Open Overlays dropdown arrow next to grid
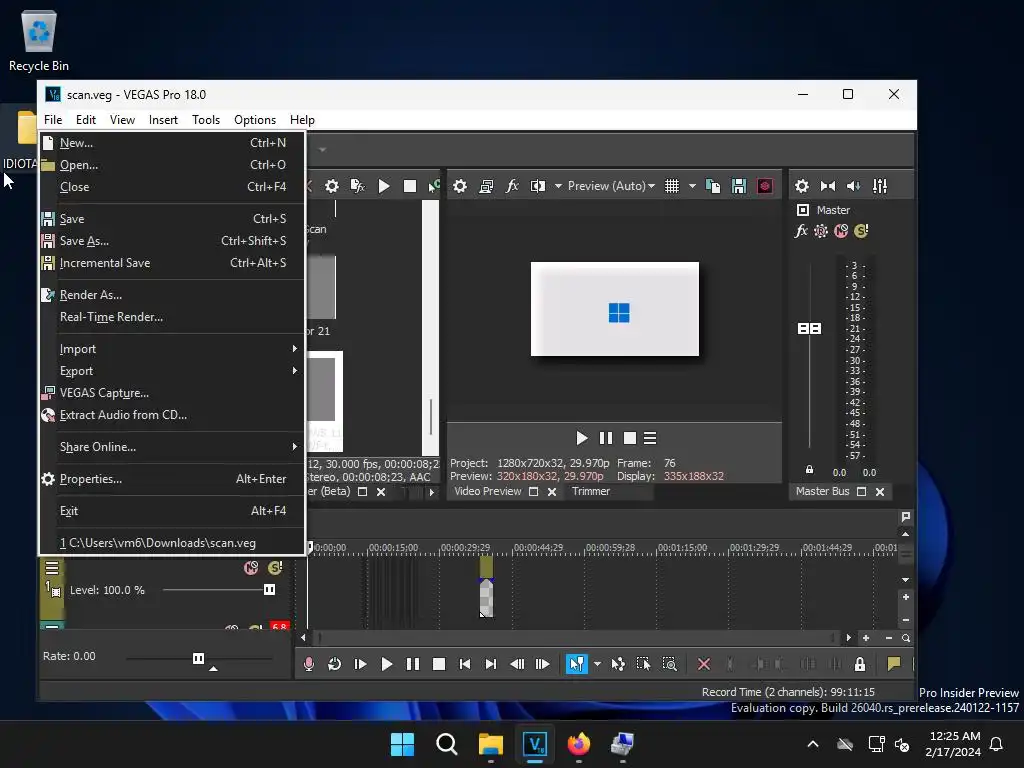 click(692, 186)
